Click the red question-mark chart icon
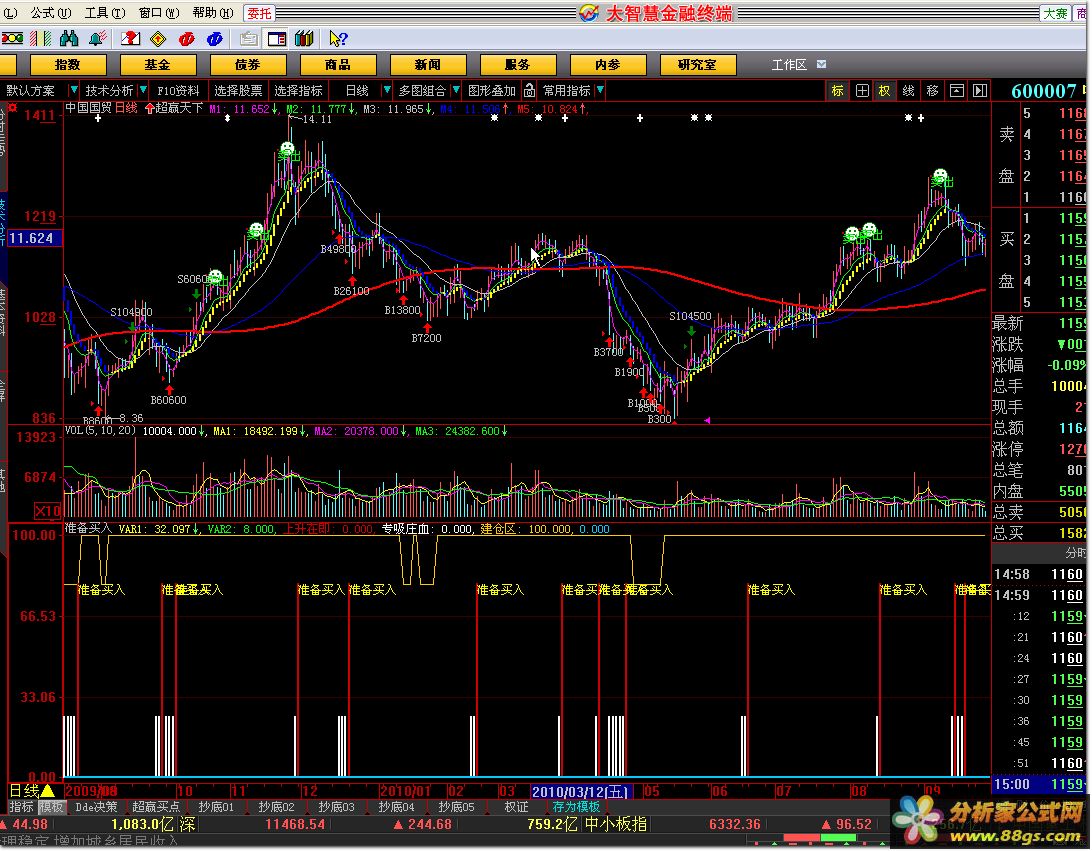 tap(130, 39)
